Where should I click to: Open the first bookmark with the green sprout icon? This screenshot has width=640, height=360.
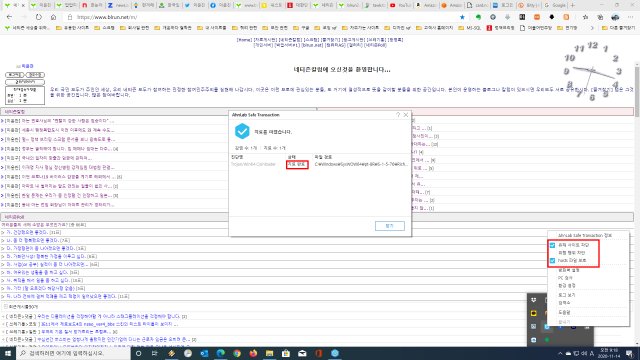coord(27,28)
